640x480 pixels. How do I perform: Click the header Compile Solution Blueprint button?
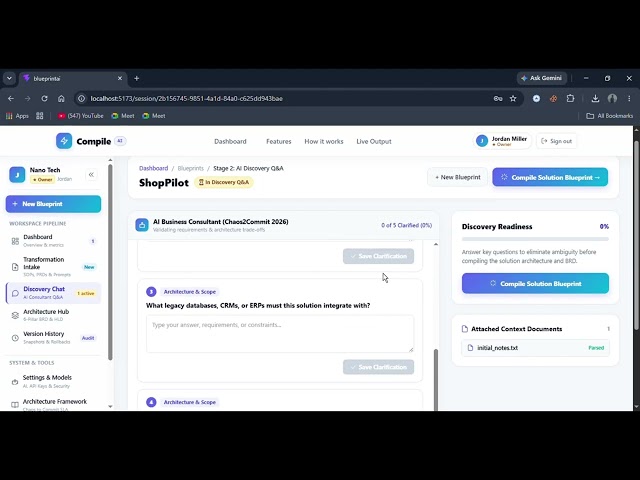coord(550,177)
